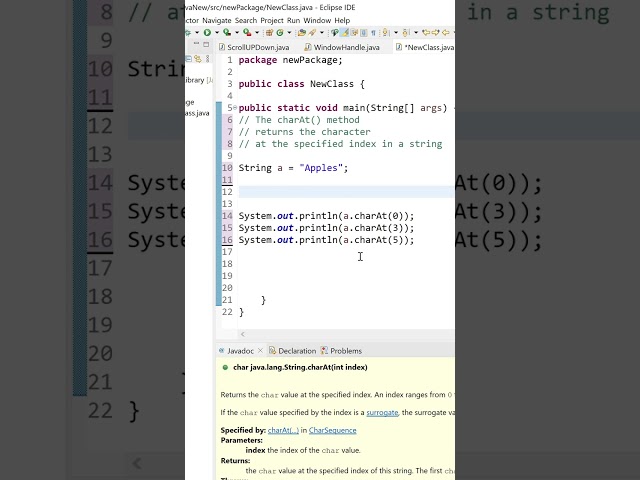The image size is (640, 480).
Task: Go to Last Edit Location arrow
Action: tap(425, 32)
